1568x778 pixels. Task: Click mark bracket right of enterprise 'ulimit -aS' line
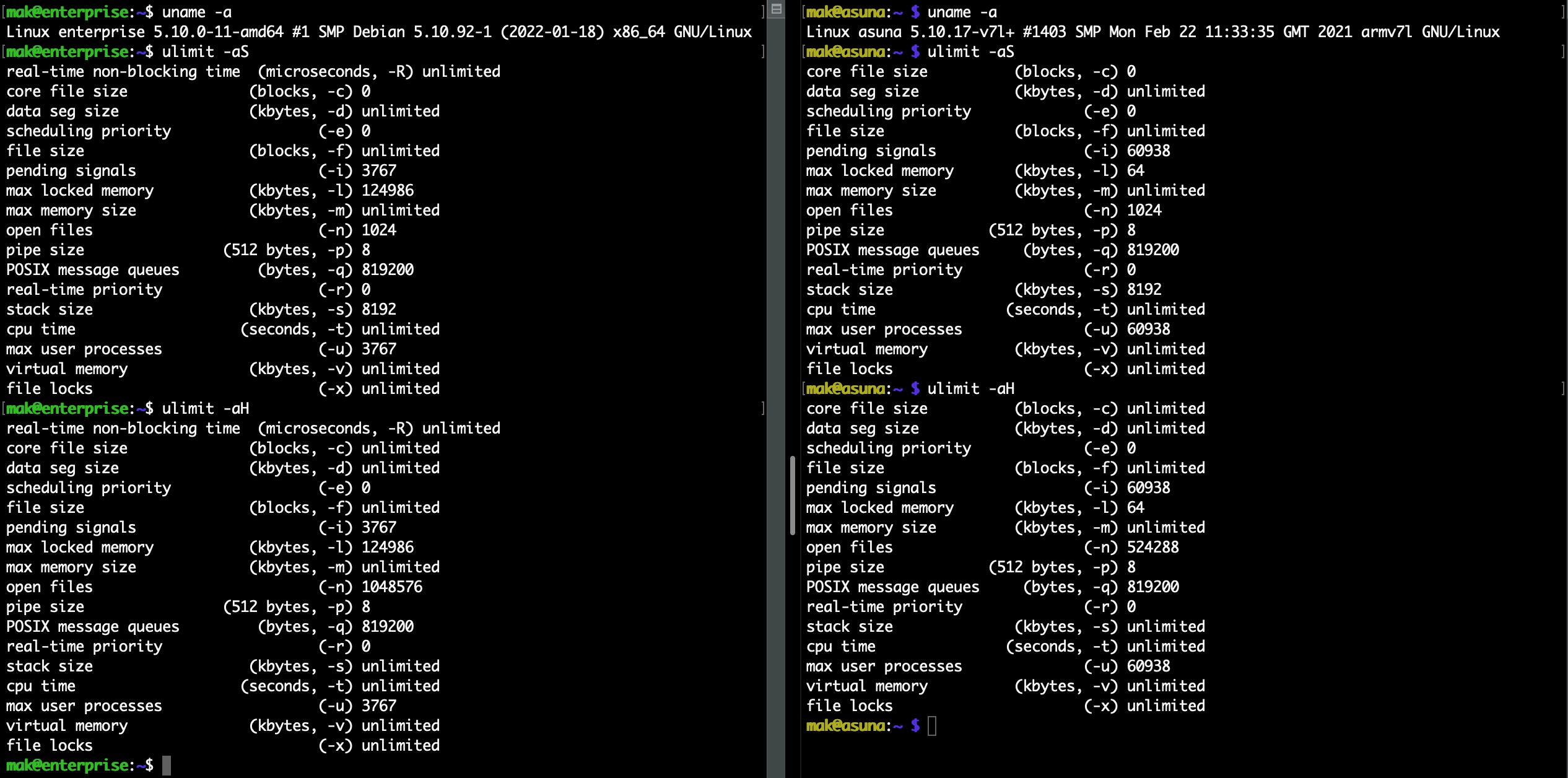[763, 51]
